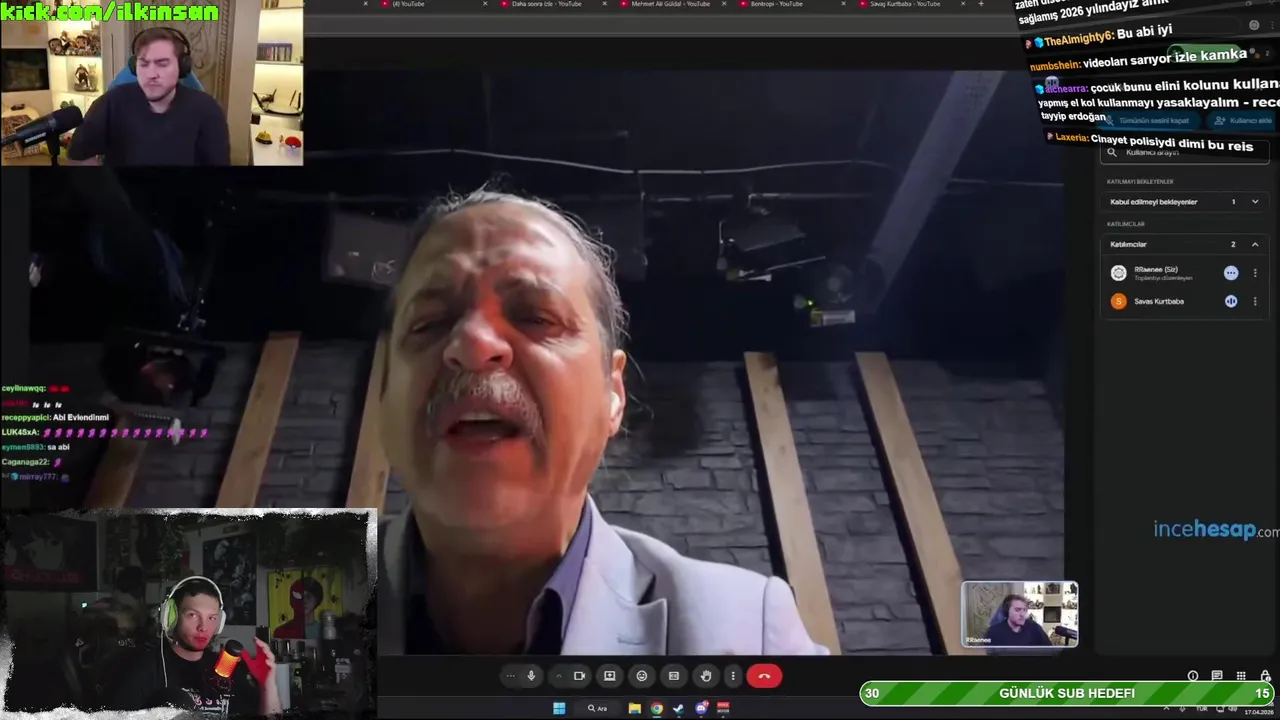This screenshot has width=1280, height=720.
Task: Click RRaenee status dots indicator
Action: (1231, 273)
